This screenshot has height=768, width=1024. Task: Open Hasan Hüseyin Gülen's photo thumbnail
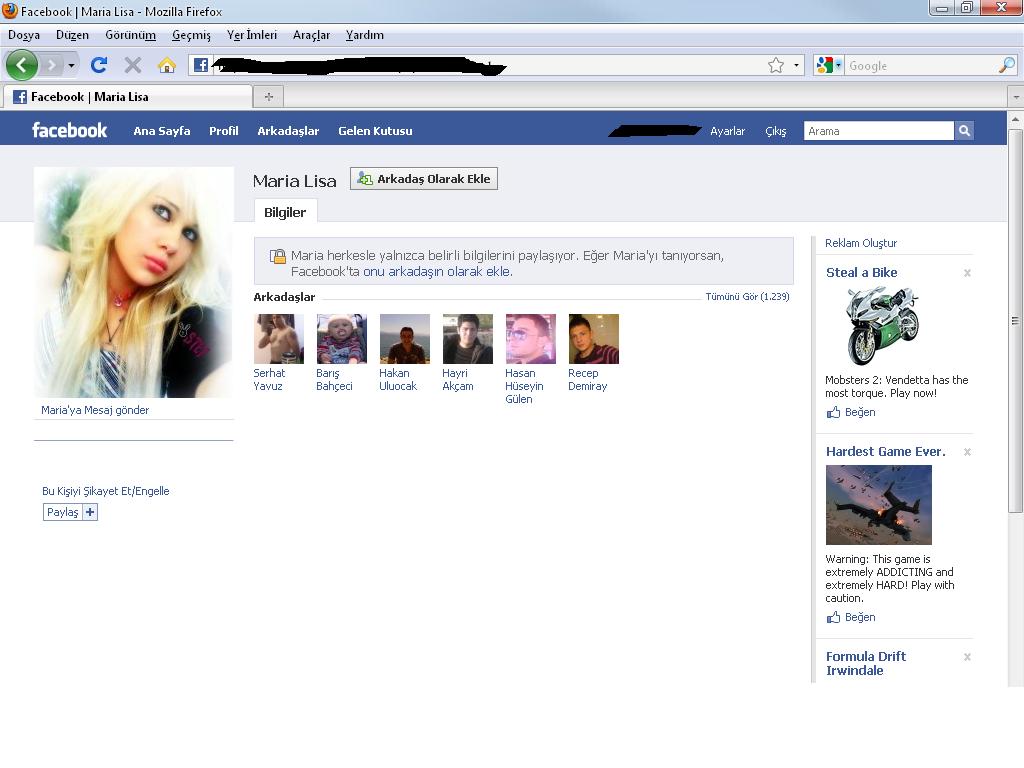(531, 339)
